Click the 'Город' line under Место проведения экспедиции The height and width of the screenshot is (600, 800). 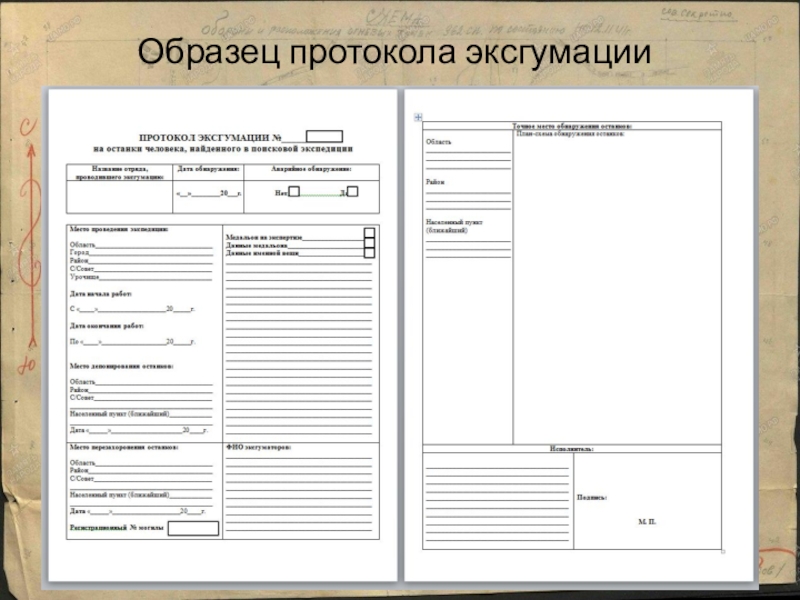(150, 253)
